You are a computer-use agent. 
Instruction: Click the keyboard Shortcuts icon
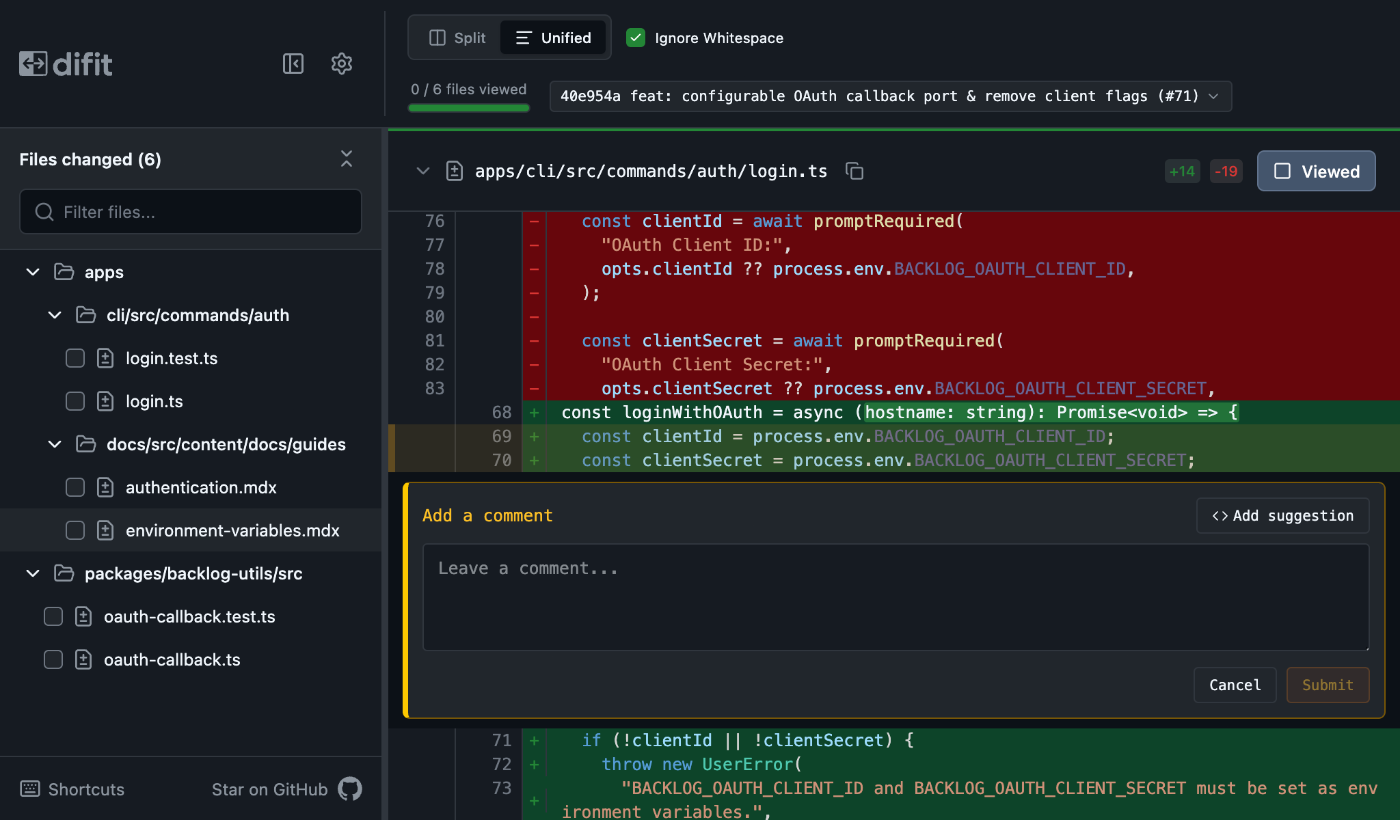30,789
